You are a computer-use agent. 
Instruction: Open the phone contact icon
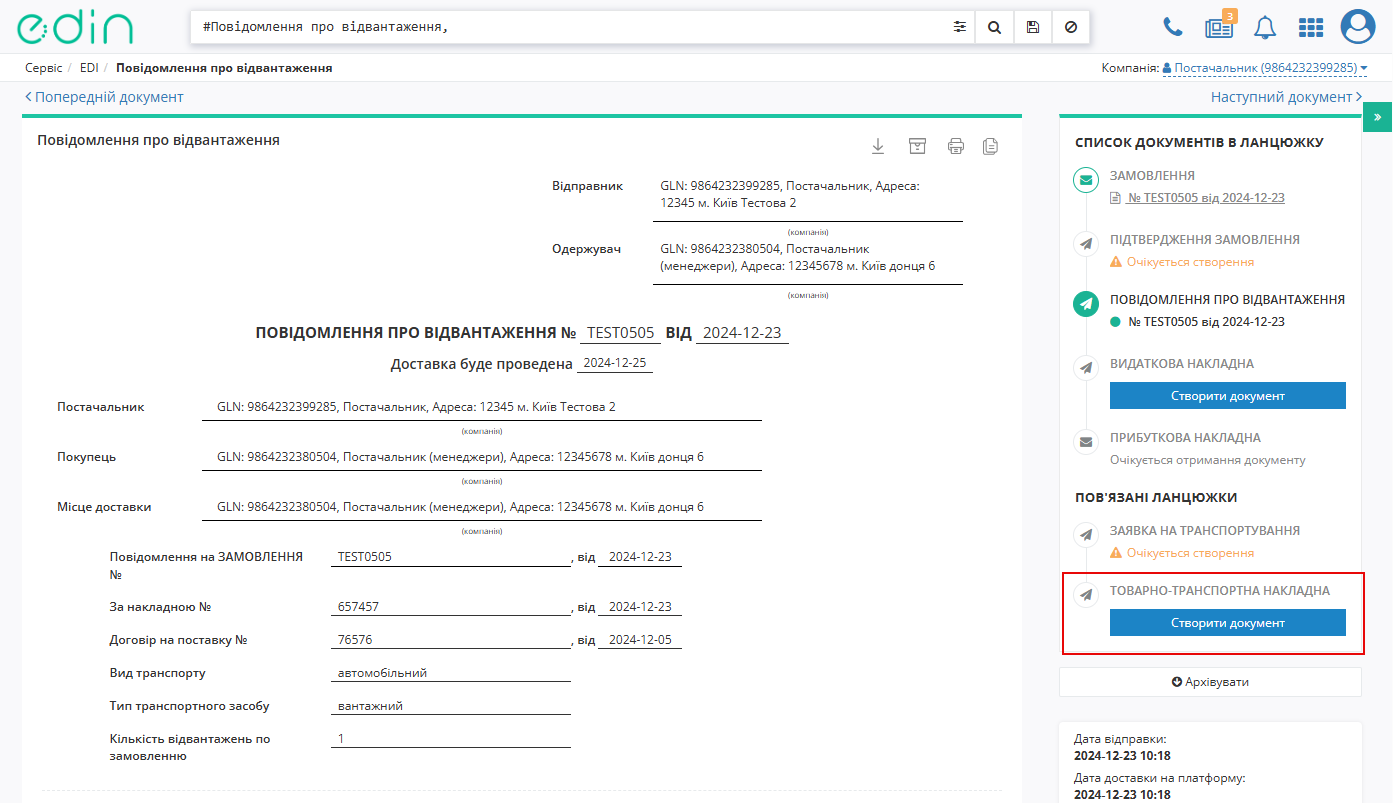click(x=1172, y=27)
